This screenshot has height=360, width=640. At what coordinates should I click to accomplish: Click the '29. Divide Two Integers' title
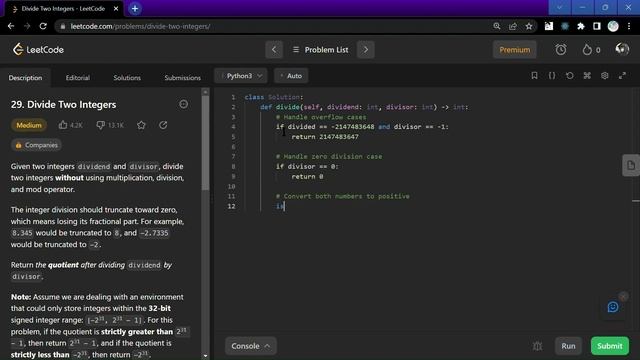pos(64,104)
